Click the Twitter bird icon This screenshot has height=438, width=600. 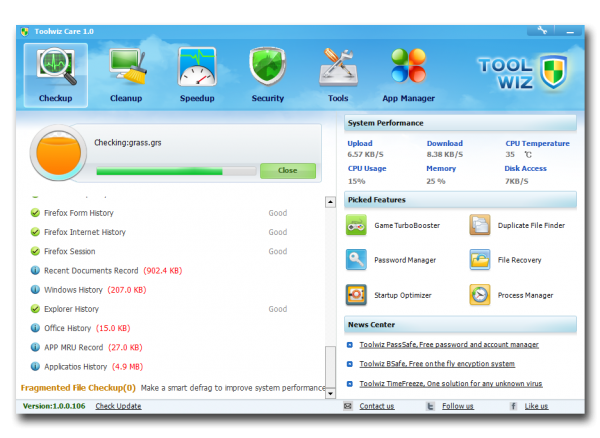430,406
